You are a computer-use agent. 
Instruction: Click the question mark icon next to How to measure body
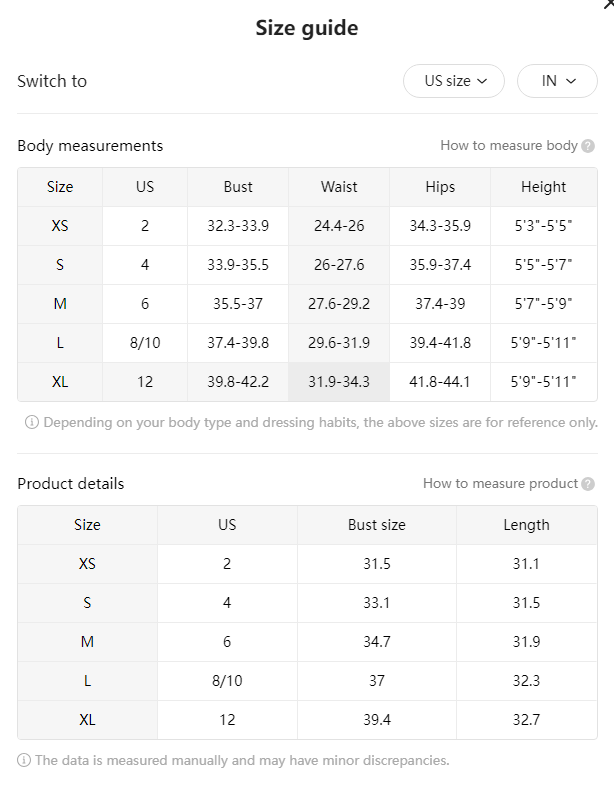pyautogui.click(x=588, y=146)
